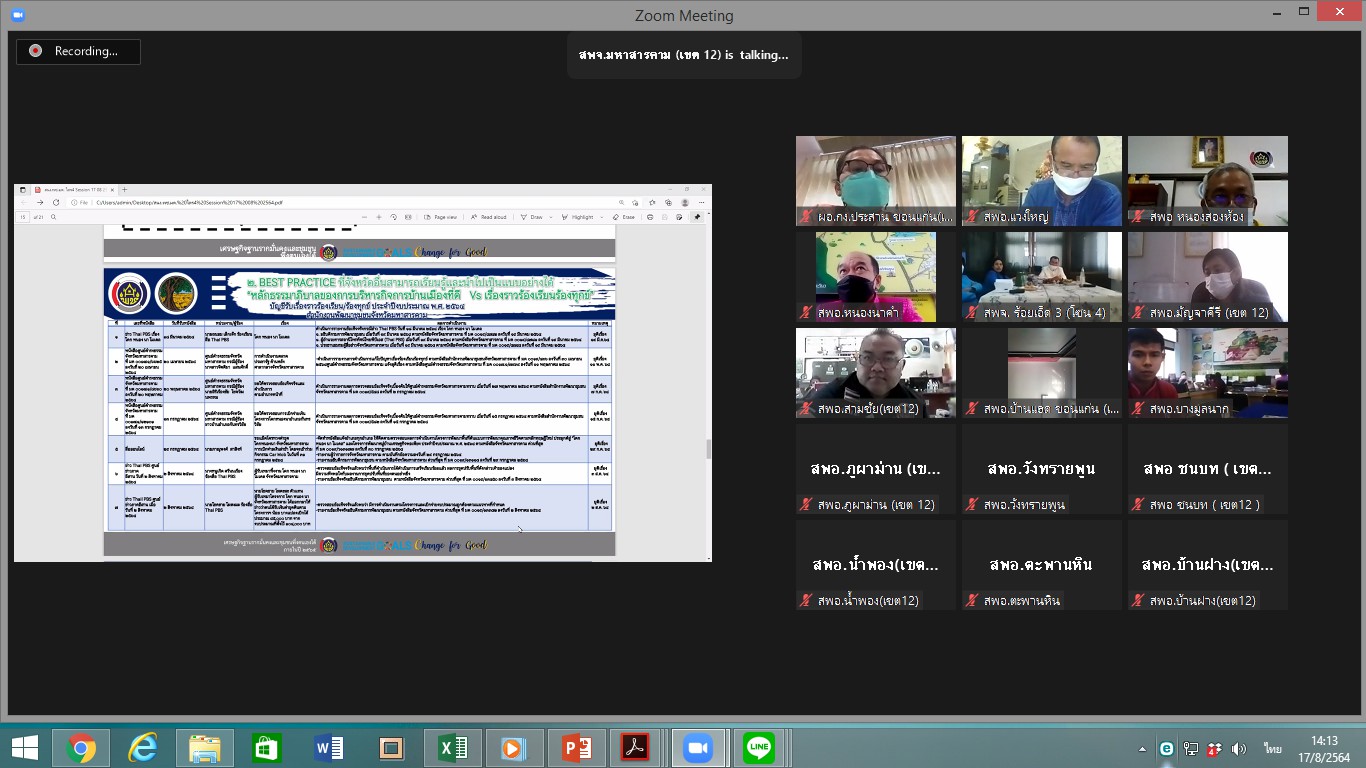The image size is (1366, 768).
Task: Select the สพอ.แวงใหญ่ participant video
Action: tap(1042, 181)
